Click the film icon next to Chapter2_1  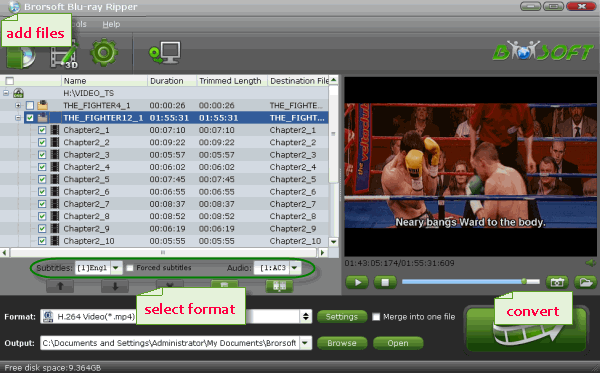point(55,130)
